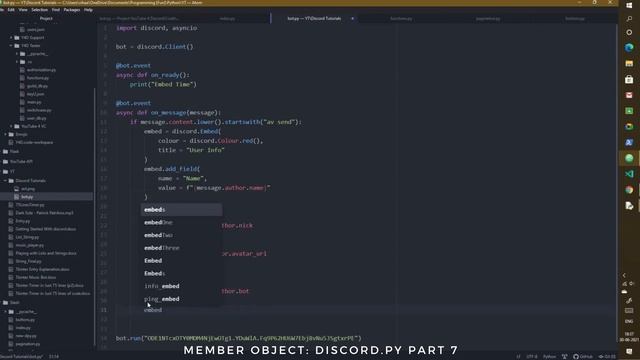The image size is (640, 360).
Task: Open the GitHub panel from status bar
Action: click(x=583, y=357)
